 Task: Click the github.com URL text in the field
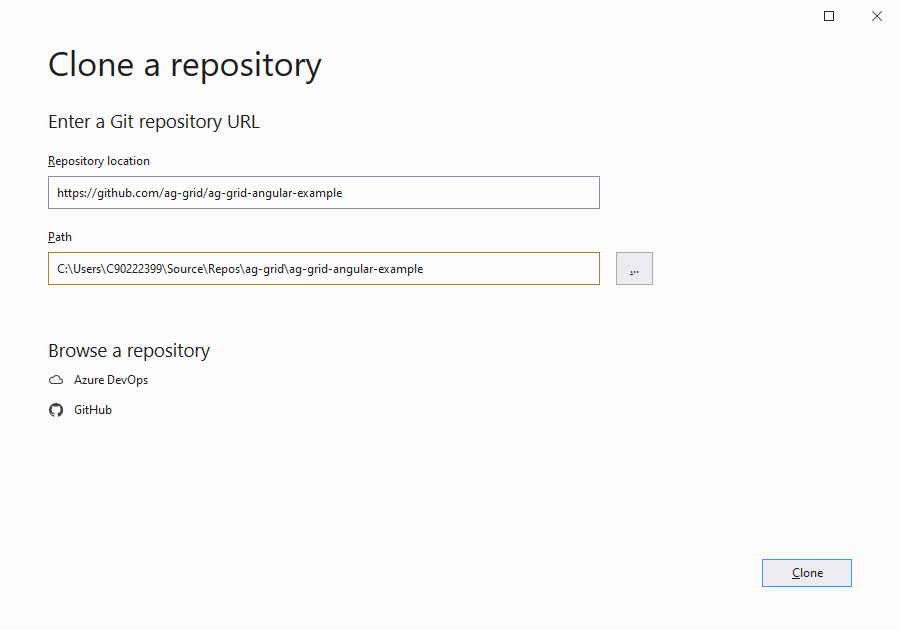tap(200, 193)
